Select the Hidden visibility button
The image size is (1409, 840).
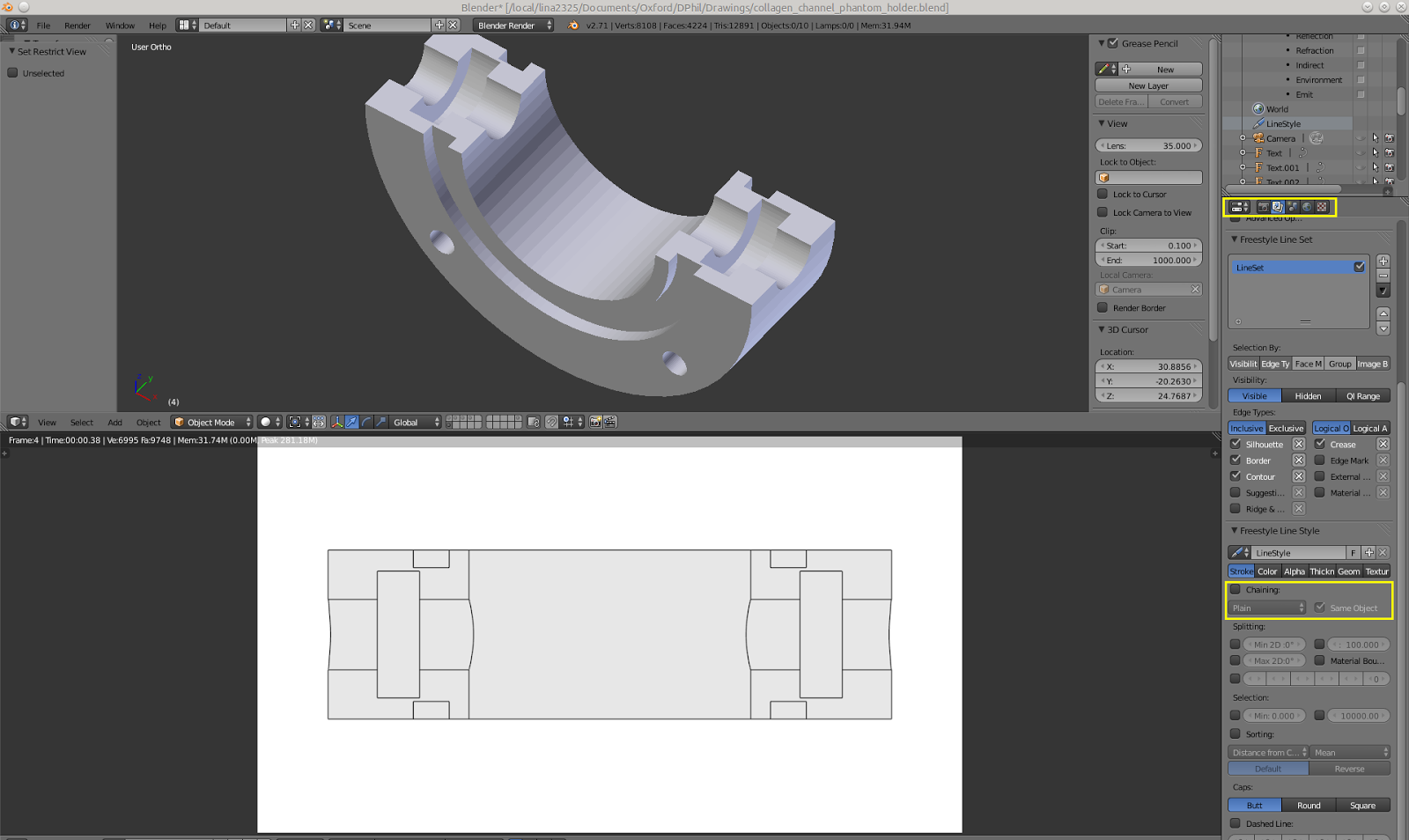click(1308, 396)
